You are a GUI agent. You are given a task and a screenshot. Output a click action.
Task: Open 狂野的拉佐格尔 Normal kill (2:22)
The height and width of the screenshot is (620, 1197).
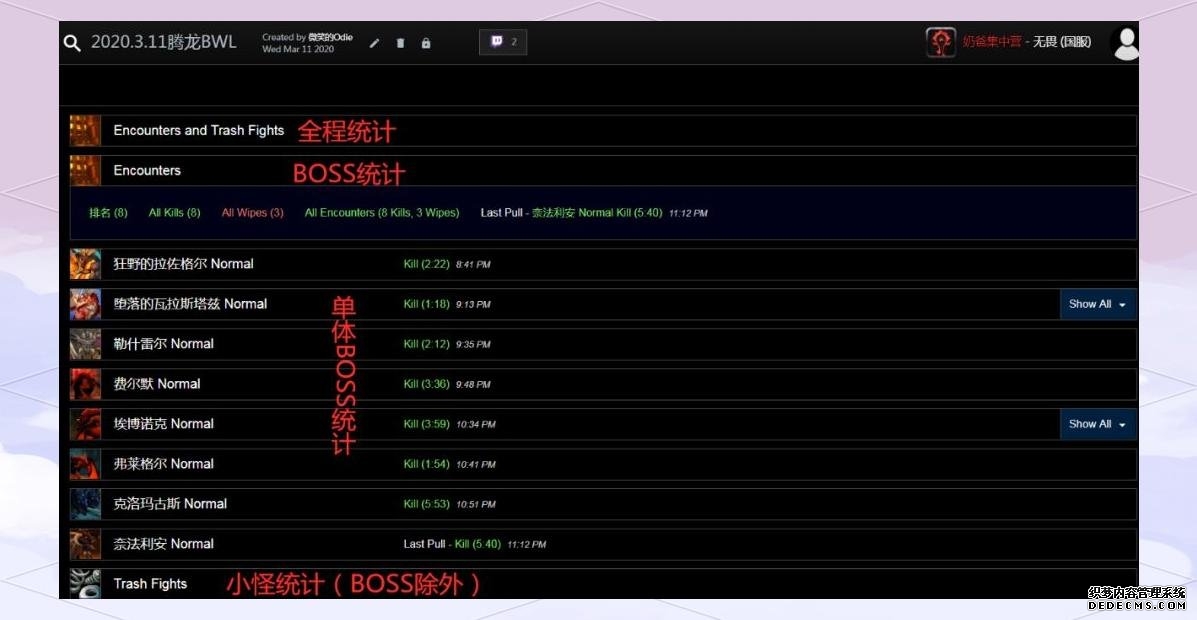(x=425, y=264)
